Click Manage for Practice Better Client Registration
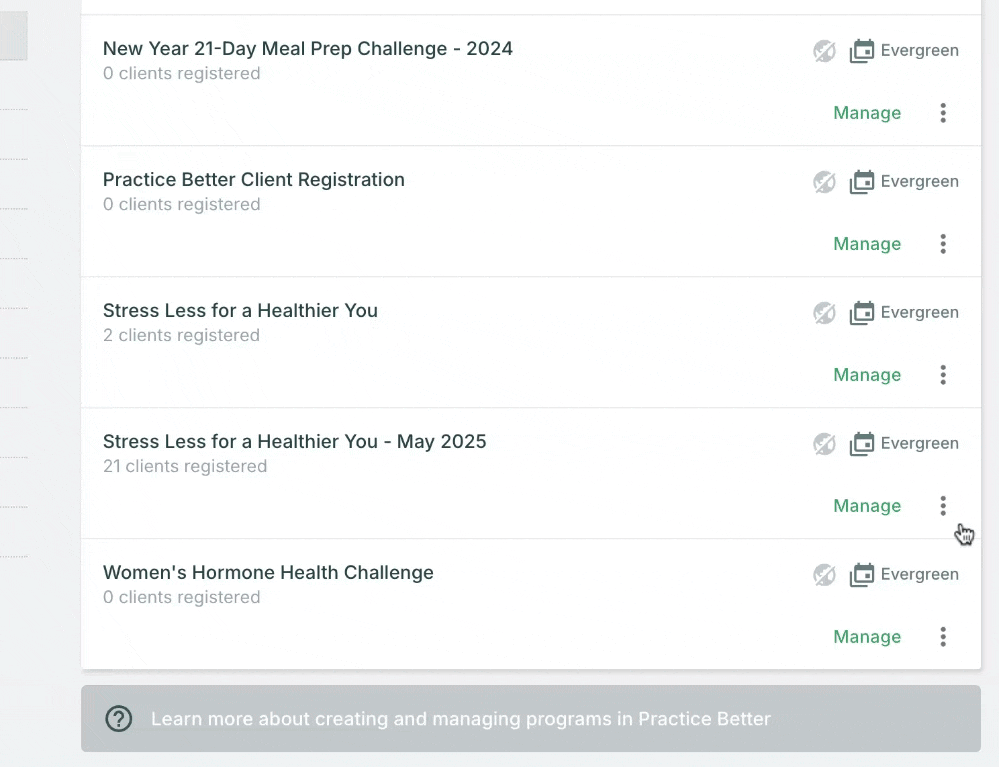Image resolution: width=999 pixels, height=767 pixels. [x=867, y=244]
